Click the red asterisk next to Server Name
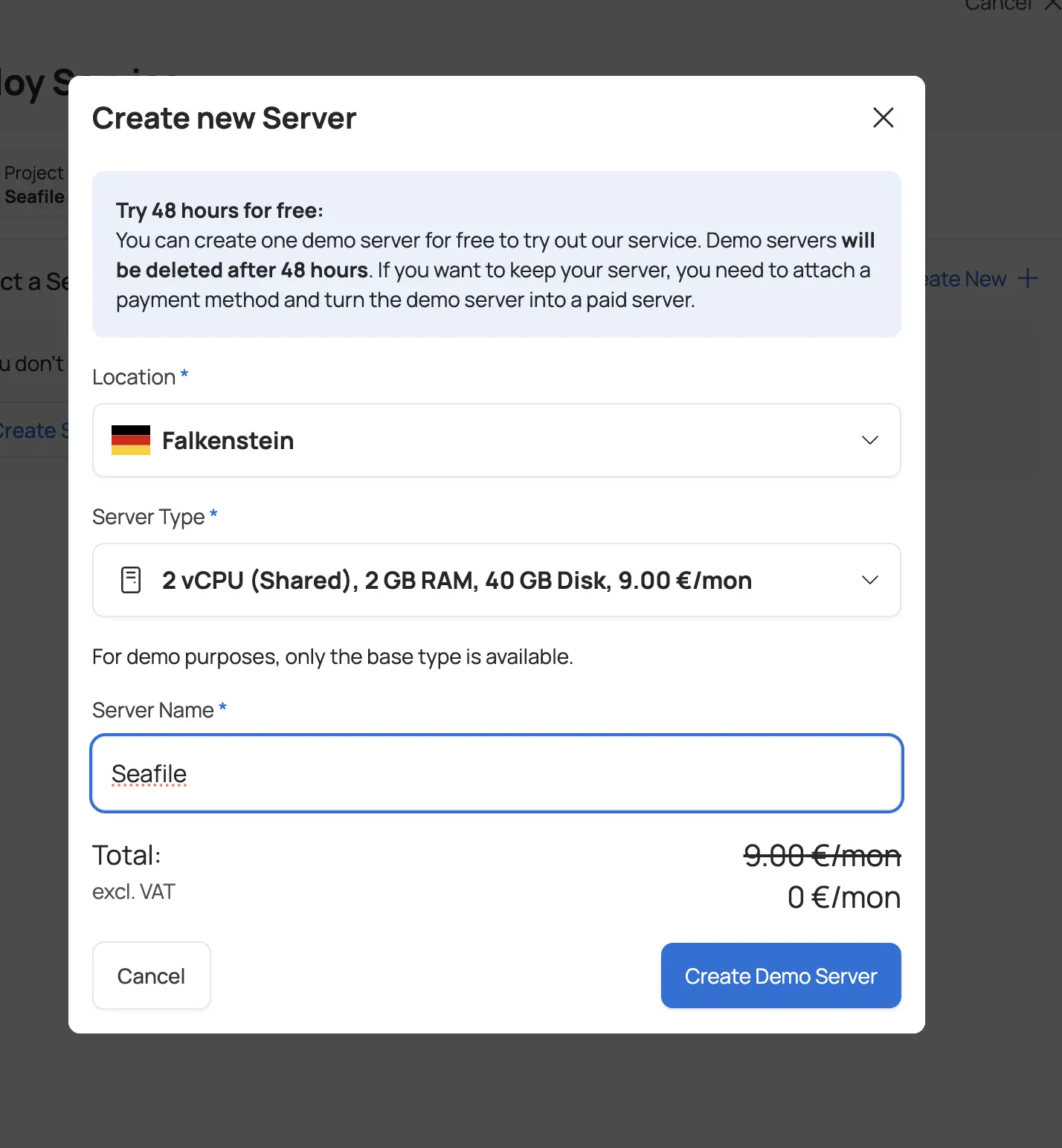 tap(222, 709)
